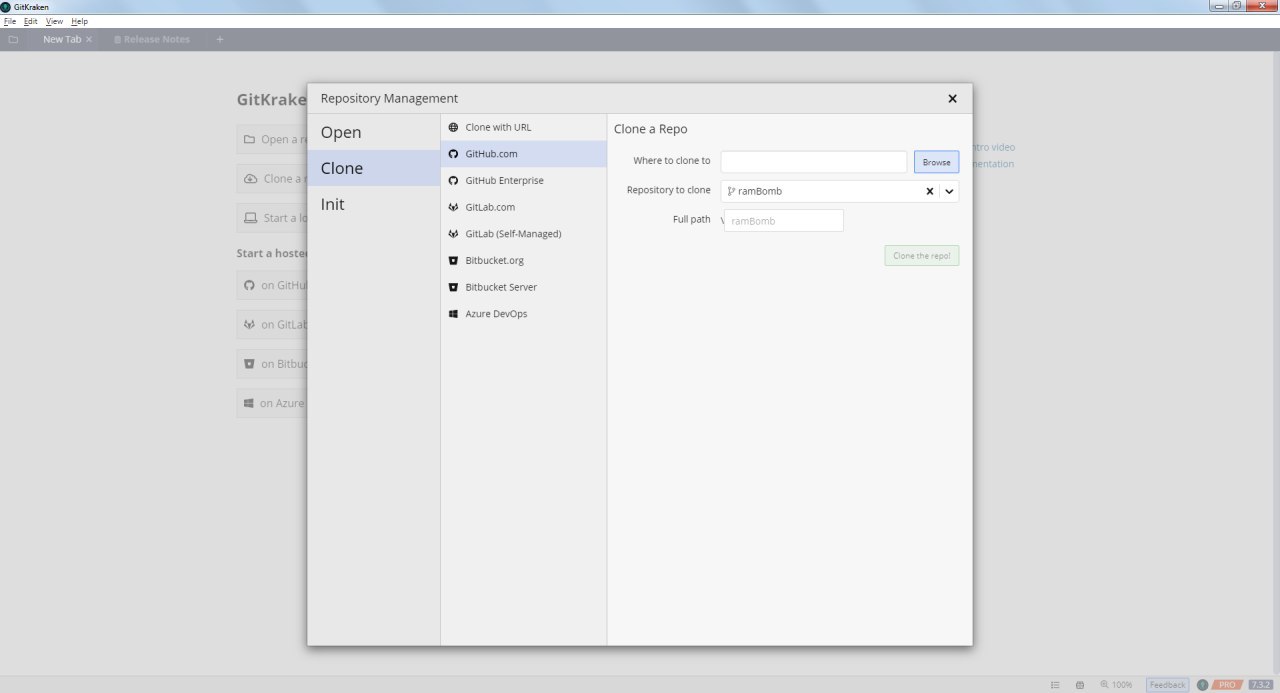Choose GitHub Enterprise provider
This screenshot has height=693, width=1280.
pyautogui.click(x=523, y=181)
